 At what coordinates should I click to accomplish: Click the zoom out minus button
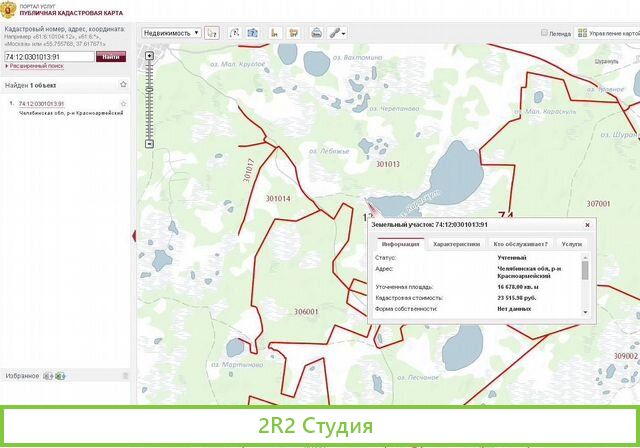pyautogui.click(x=149, y=143)
